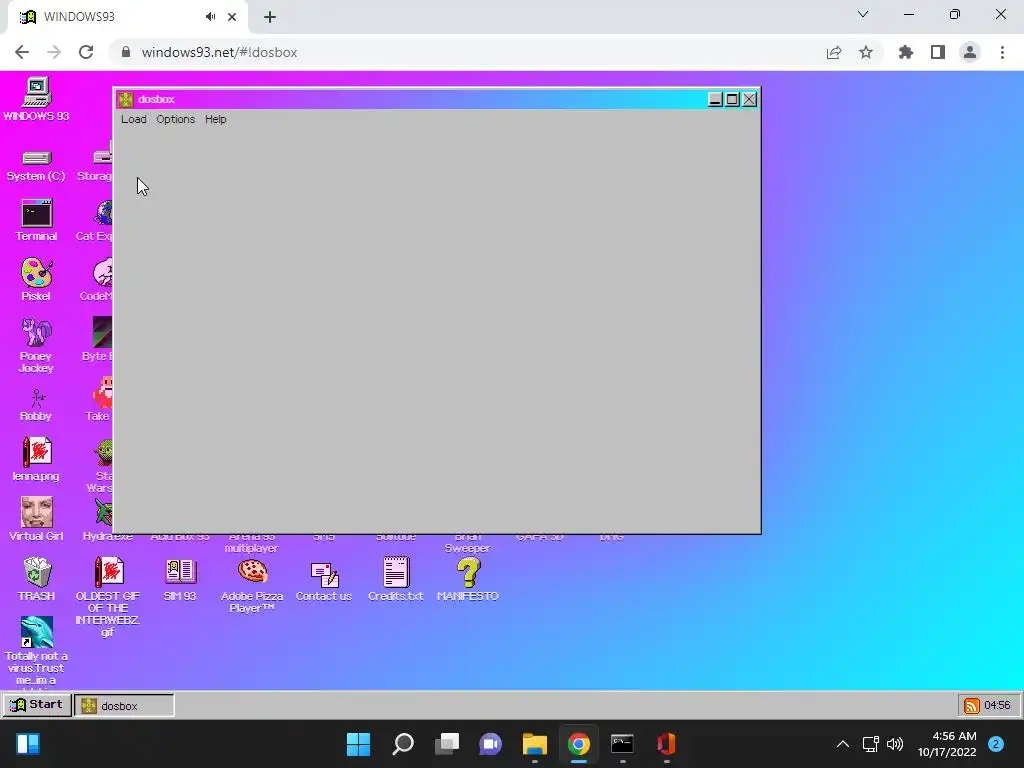Screen dimensions: 1024x768
Task: Open the Help menu in dosbox
Action: (216, 119)
